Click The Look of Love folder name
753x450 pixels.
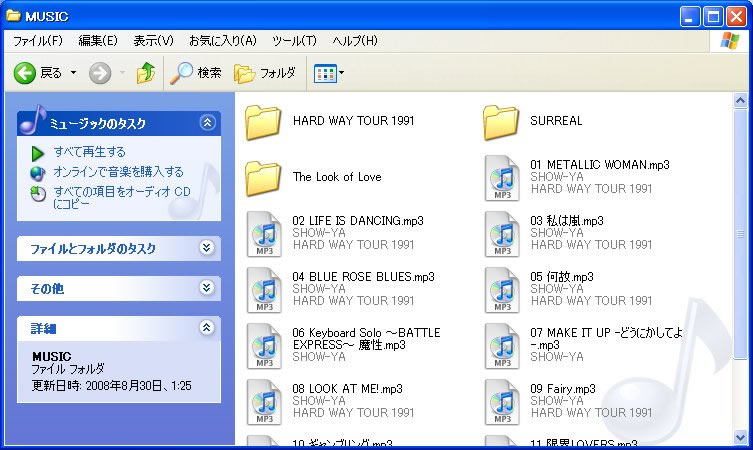pyautogui.click(x=337, y=177)
